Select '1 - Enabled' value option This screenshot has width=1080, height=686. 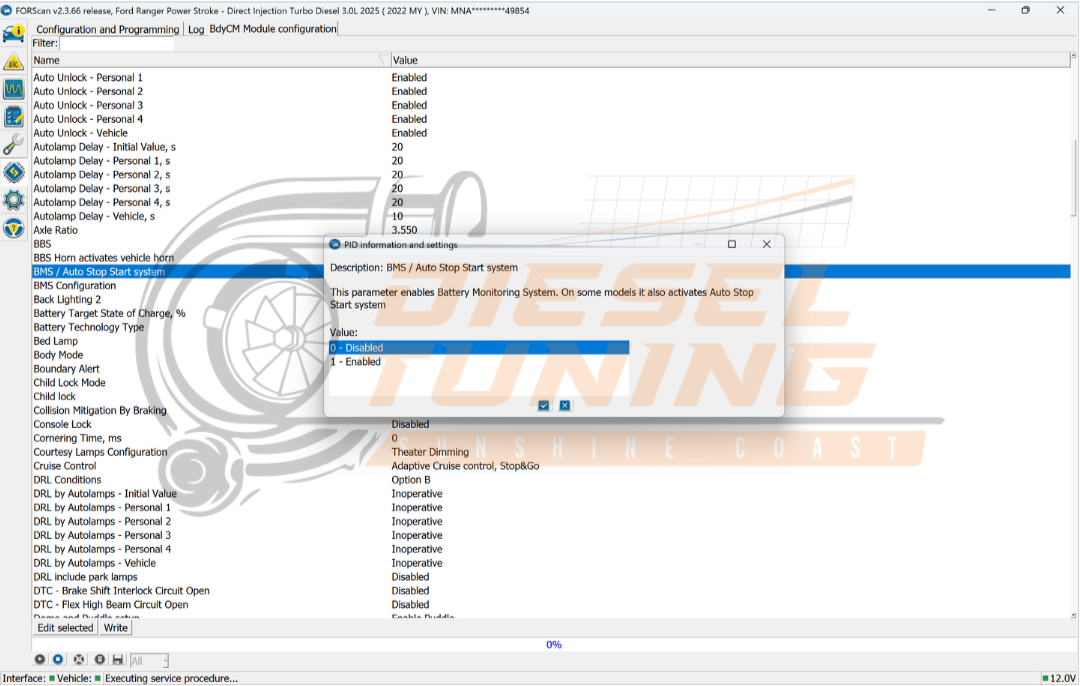click(479, 362)
